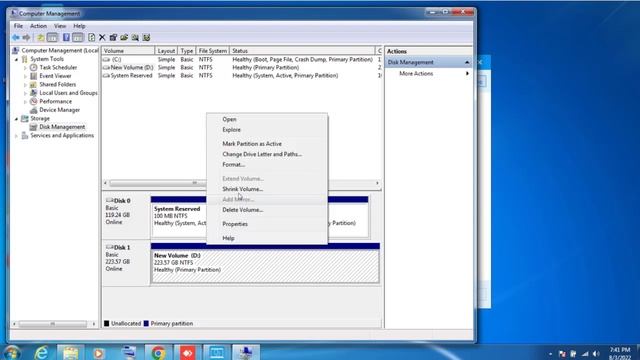Viewport: 640px width, 360px height.
Task: Open the Windows Start orb
Action: pos(12,352)
